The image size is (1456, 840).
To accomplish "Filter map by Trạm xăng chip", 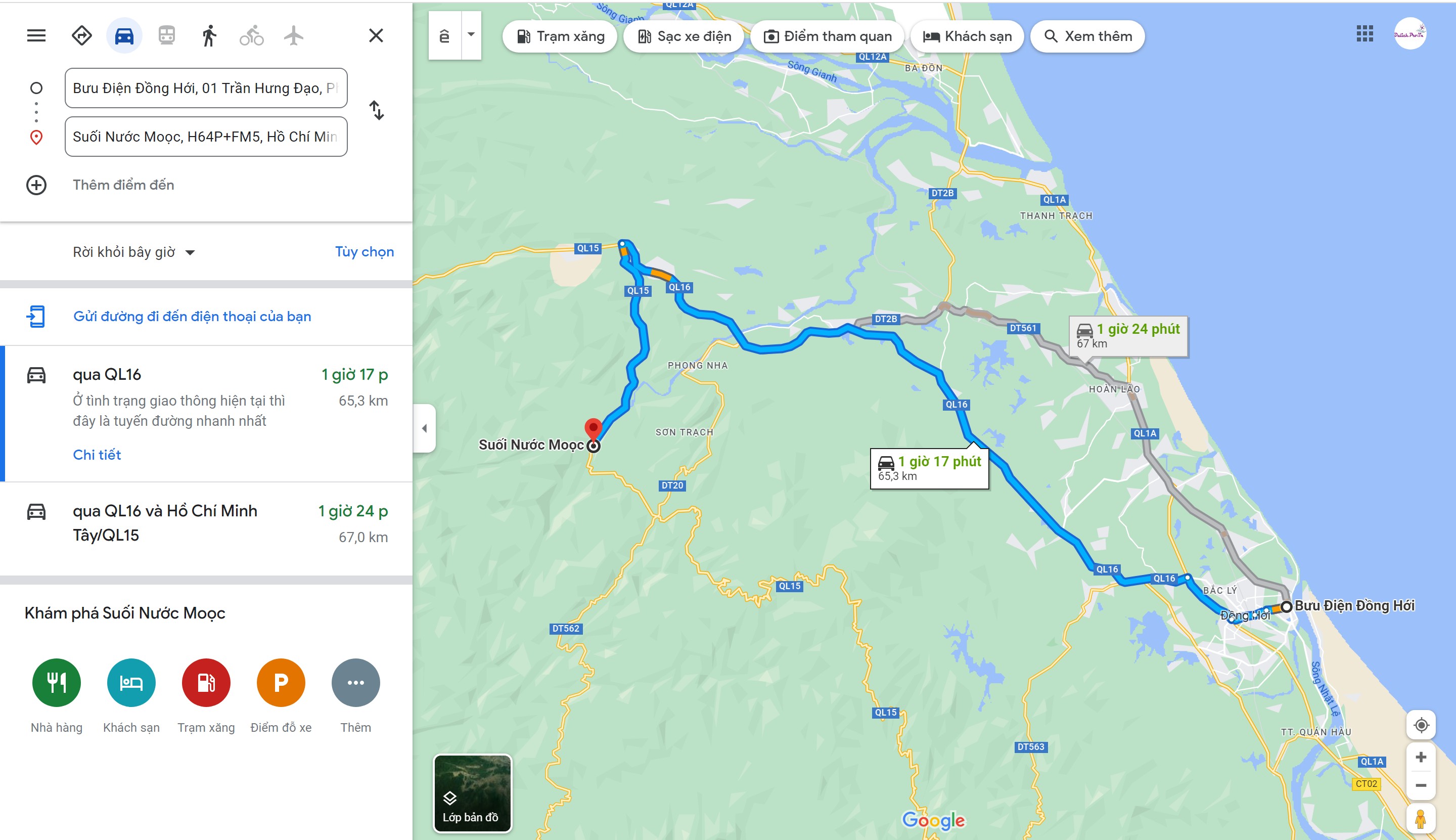I will point(560,36).
